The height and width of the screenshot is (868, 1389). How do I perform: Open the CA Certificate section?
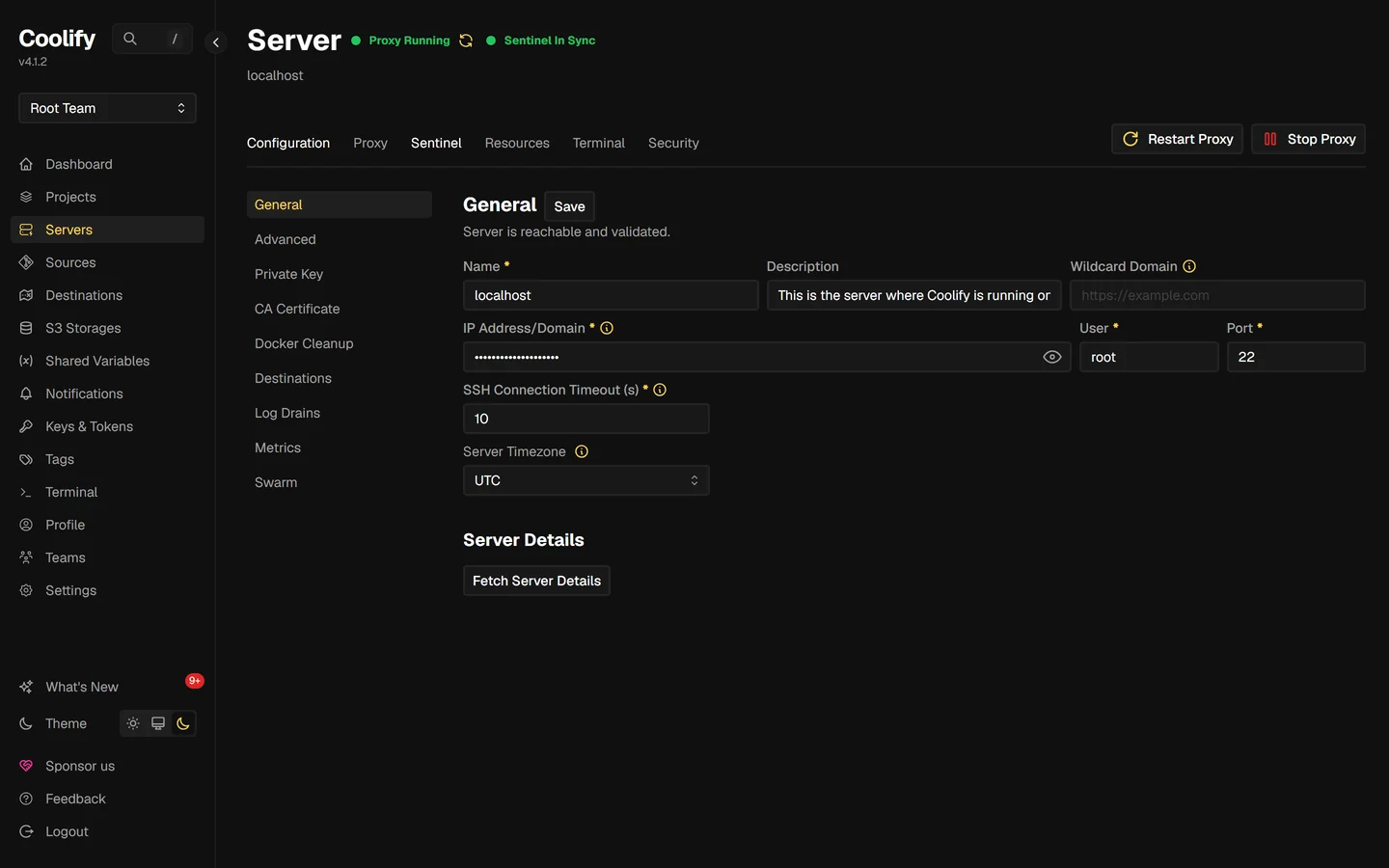[340, 309]
